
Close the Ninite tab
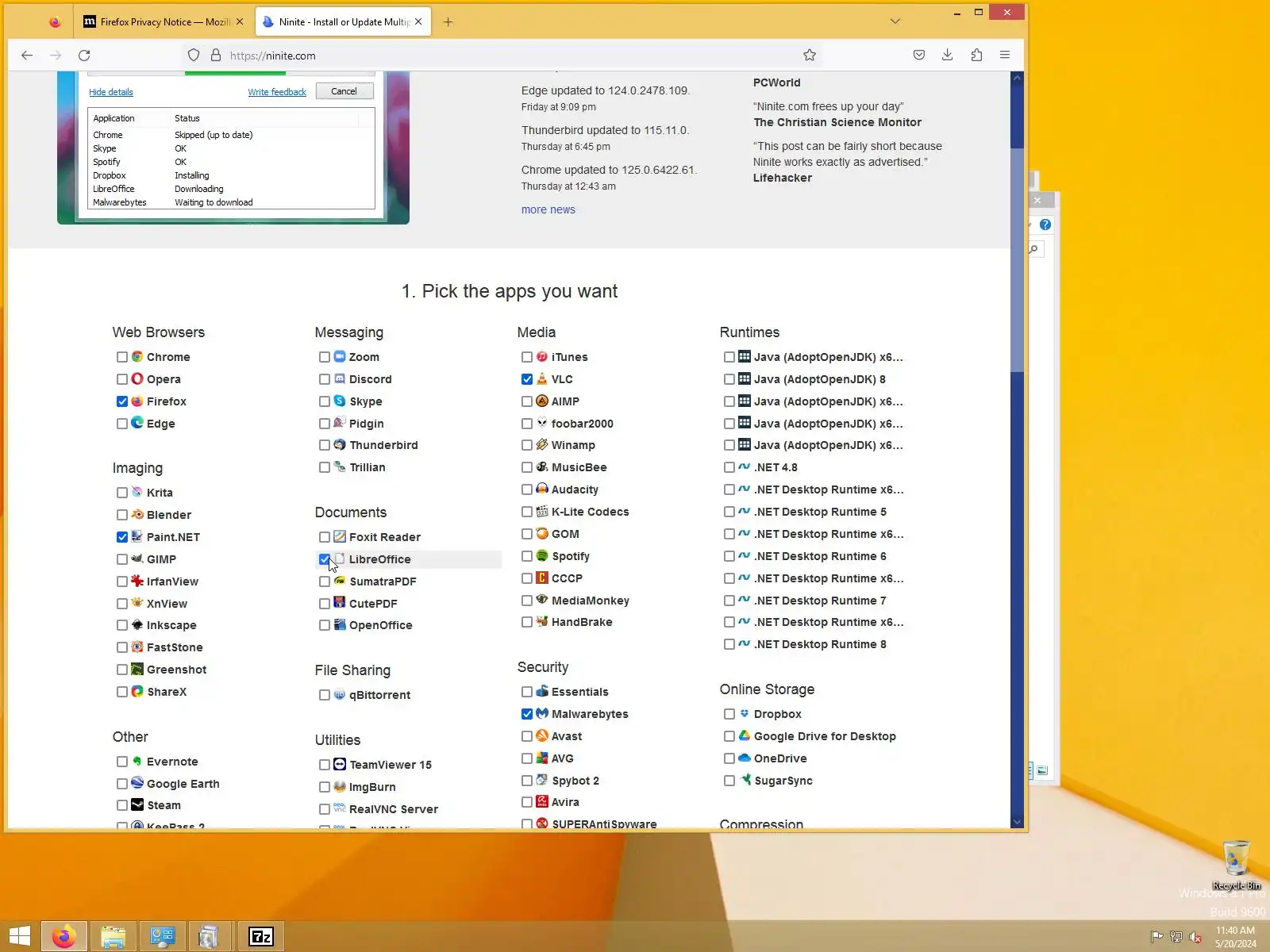(418, 22)
